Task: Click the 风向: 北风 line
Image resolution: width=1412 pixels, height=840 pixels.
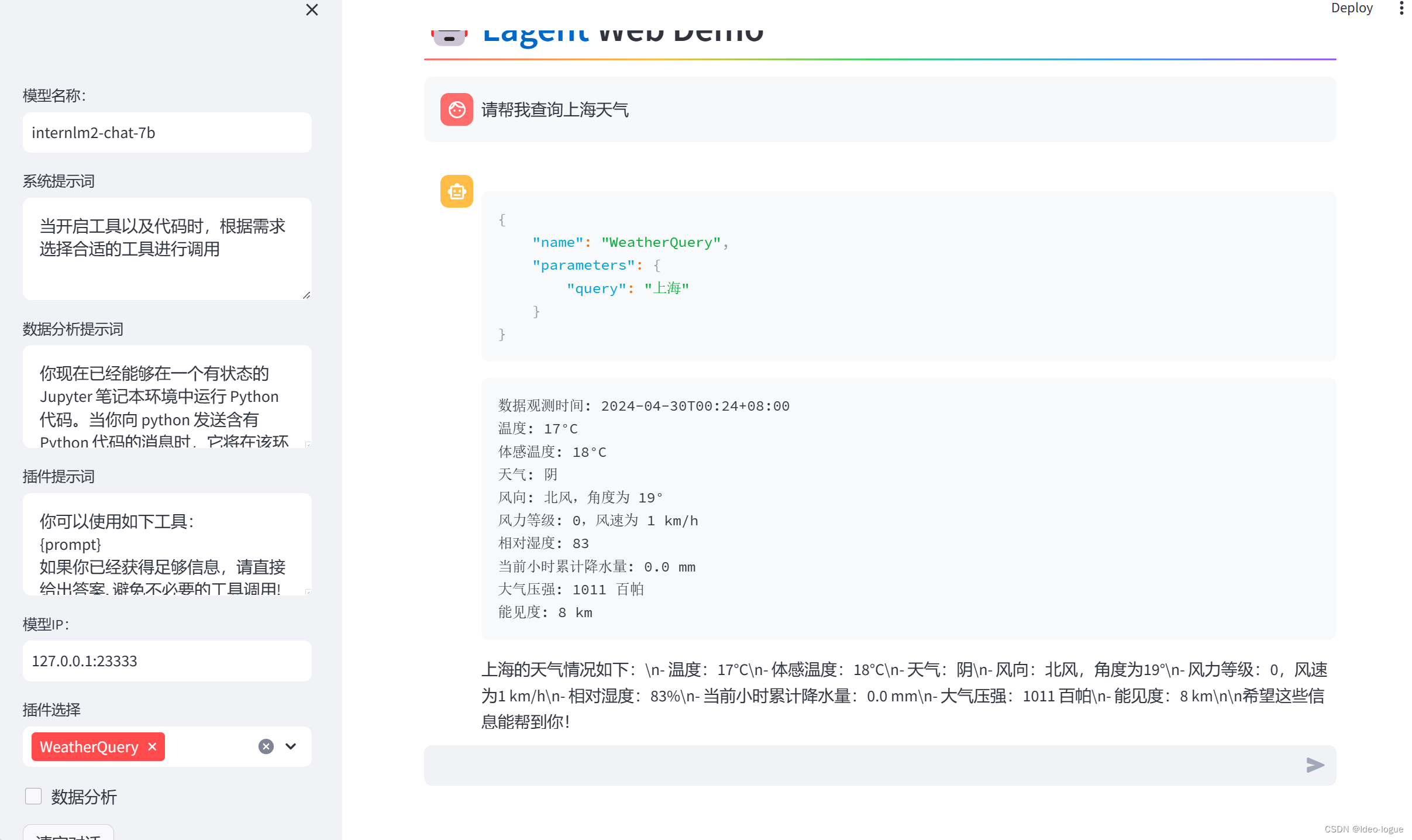Action: 580,498
